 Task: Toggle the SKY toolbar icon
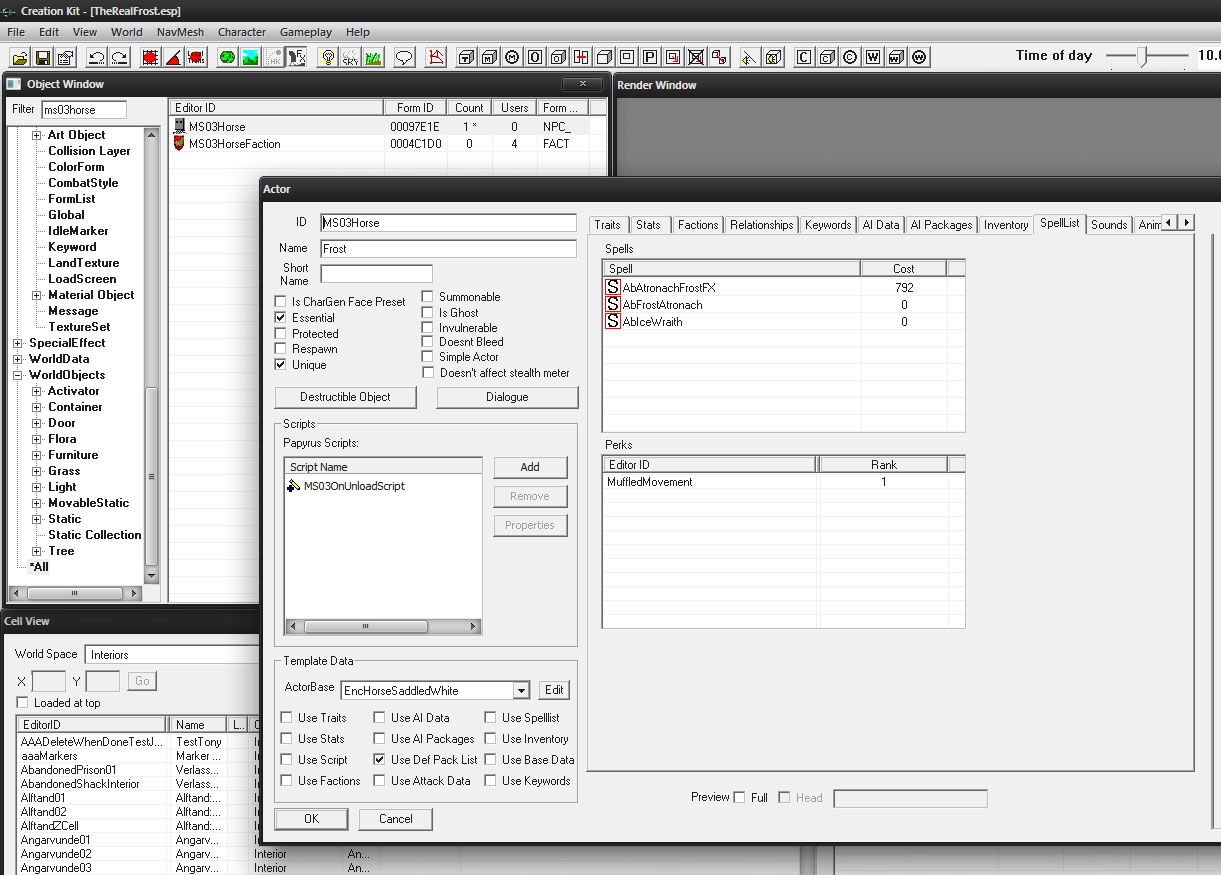350,57
